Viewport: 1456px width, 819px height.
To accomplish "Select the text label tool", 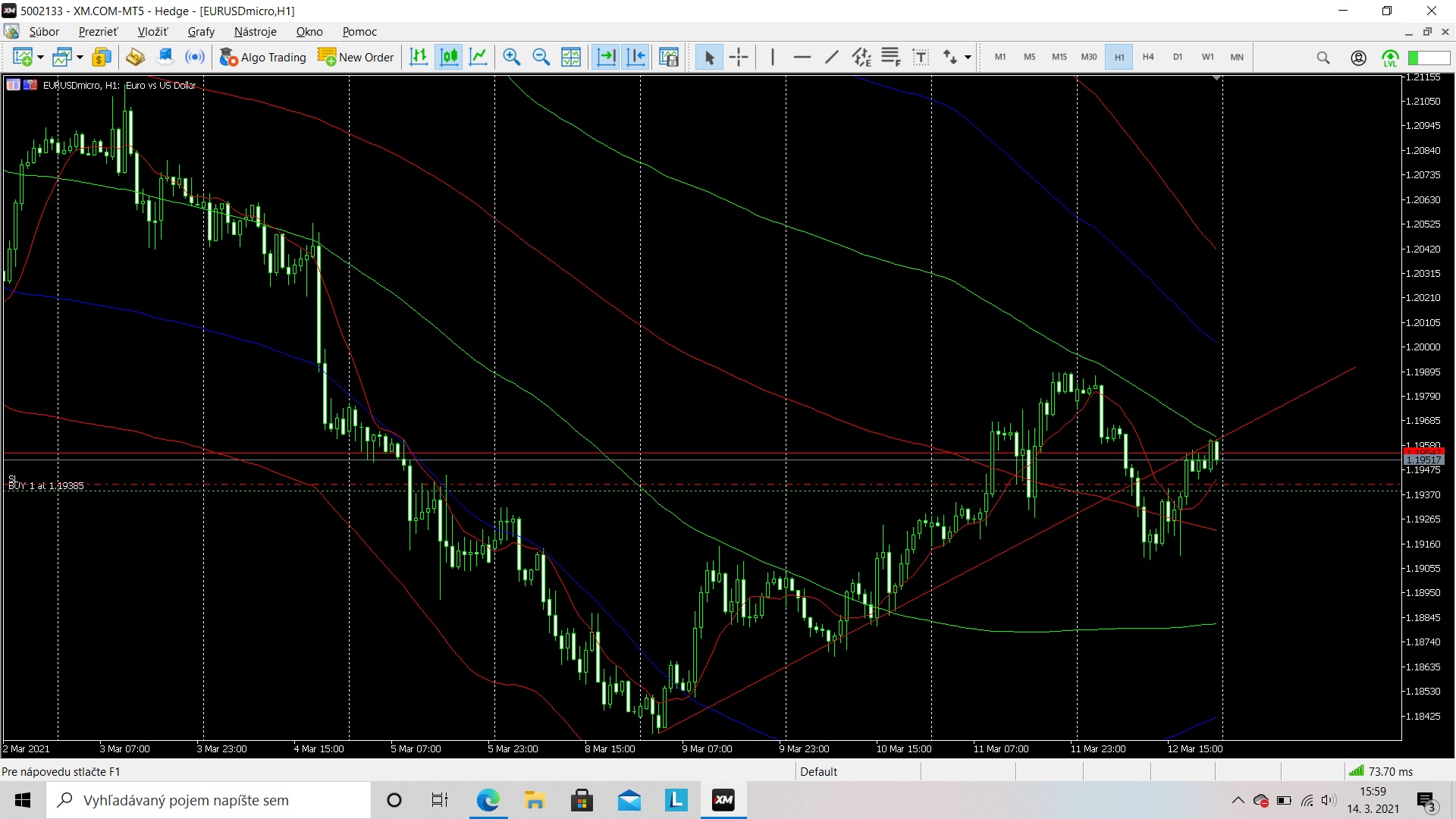I will tap(921, 57).
